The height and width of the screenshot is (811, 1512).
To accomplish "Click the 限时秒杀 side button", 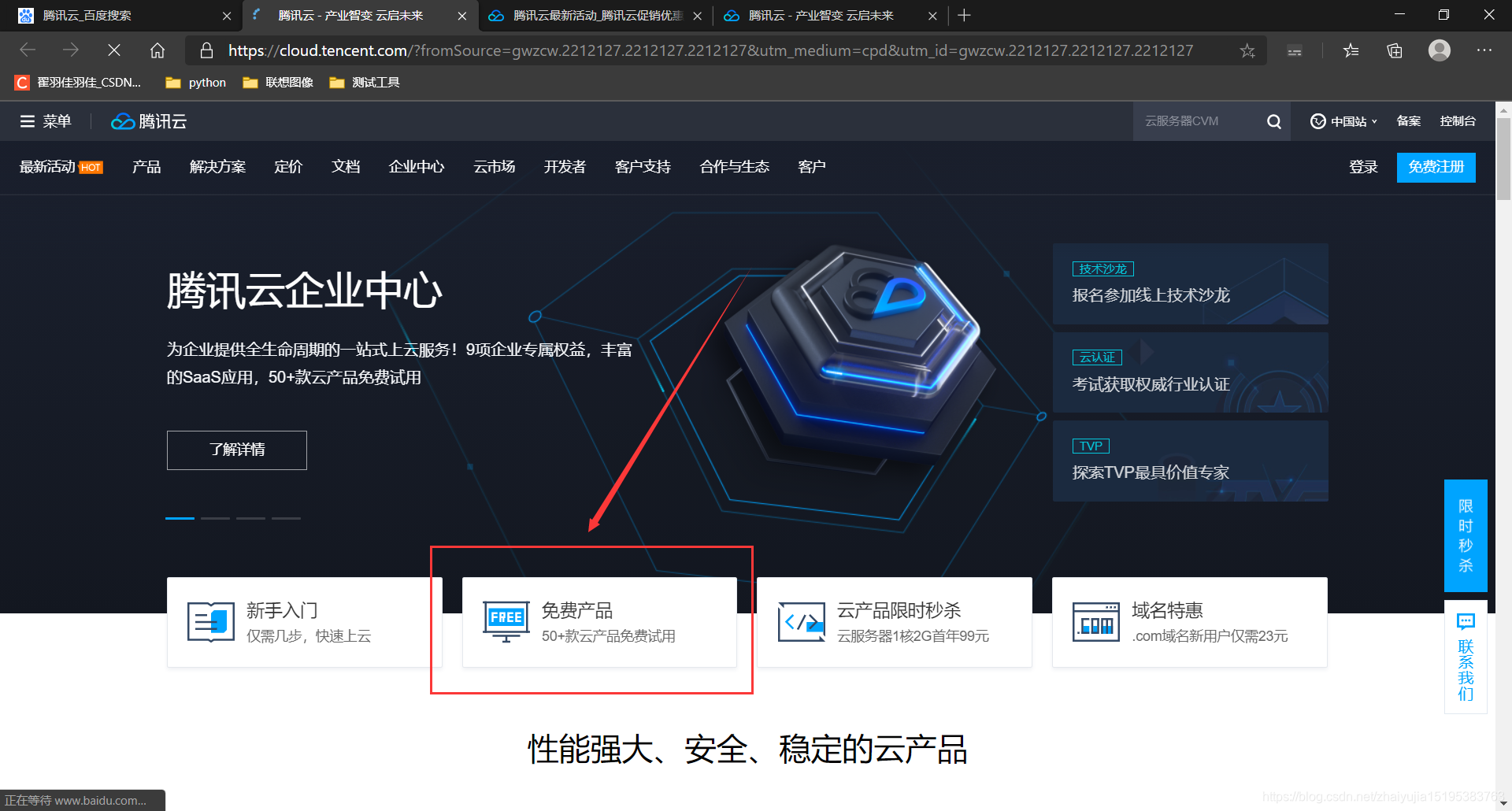I will coord(1466,535).
